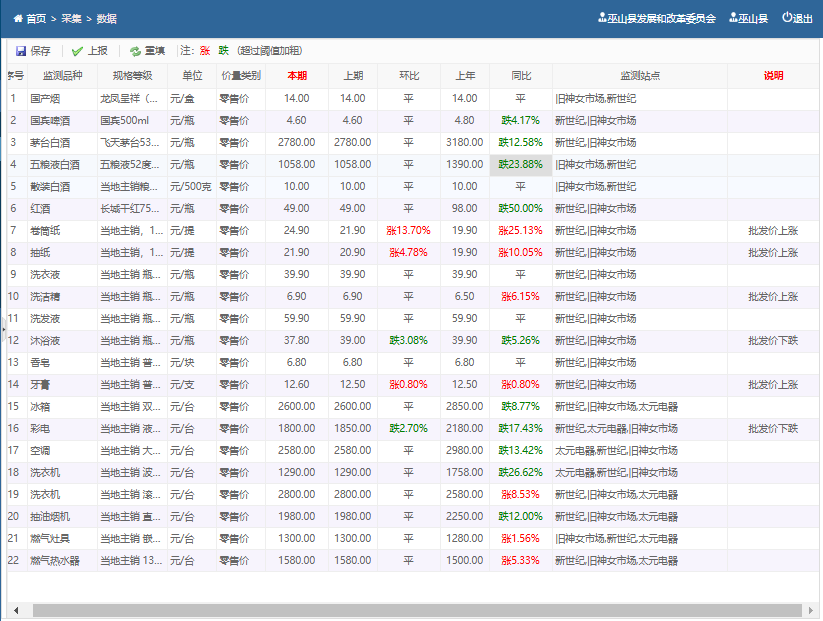Click the 跌50.00% 同比 value for 红酒

tap(521, 208)
